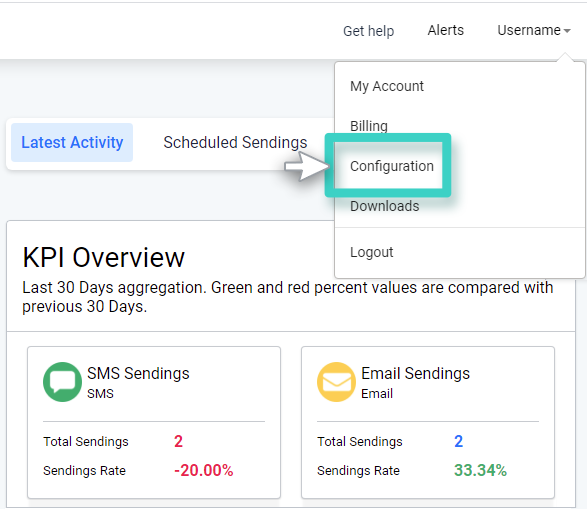Choose Configuration in the user menu
Viewport: 587px width, 509px height.
pyautogui.click(x=392, y=166)
